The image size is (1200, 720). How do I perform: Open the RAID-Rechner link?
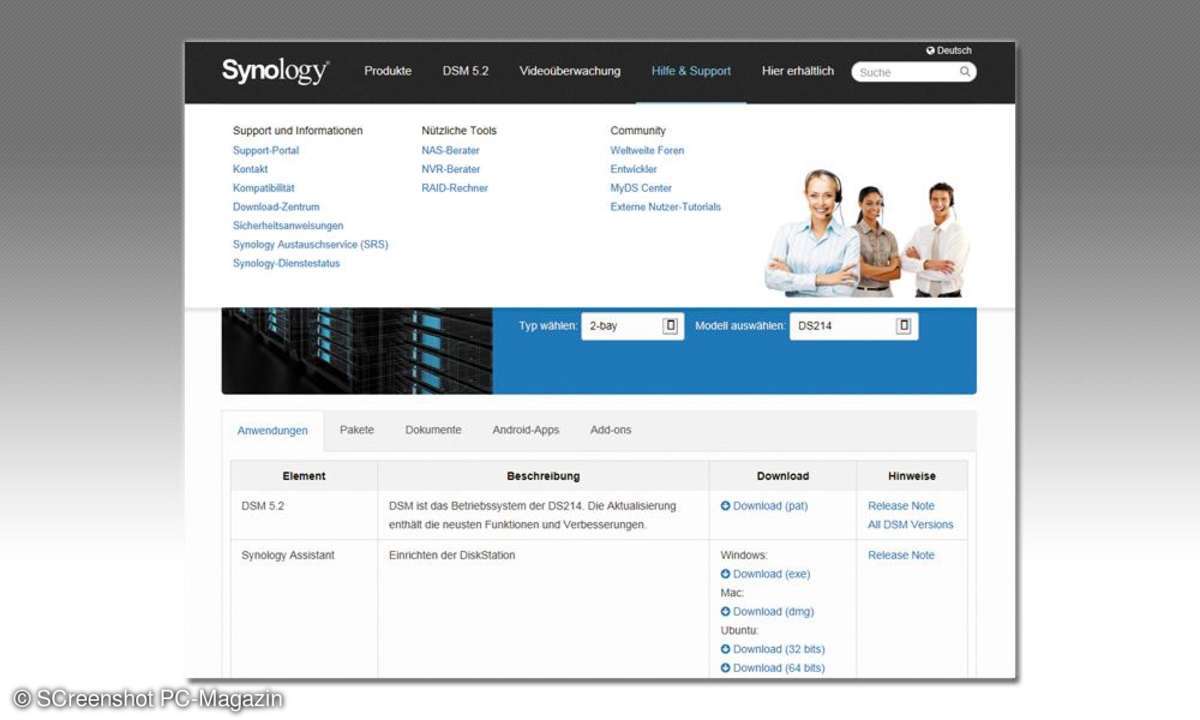455,188
